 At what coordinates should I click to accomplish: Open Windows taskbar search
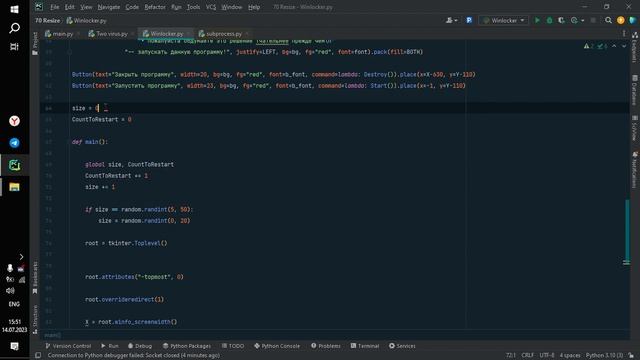point(14,28)
